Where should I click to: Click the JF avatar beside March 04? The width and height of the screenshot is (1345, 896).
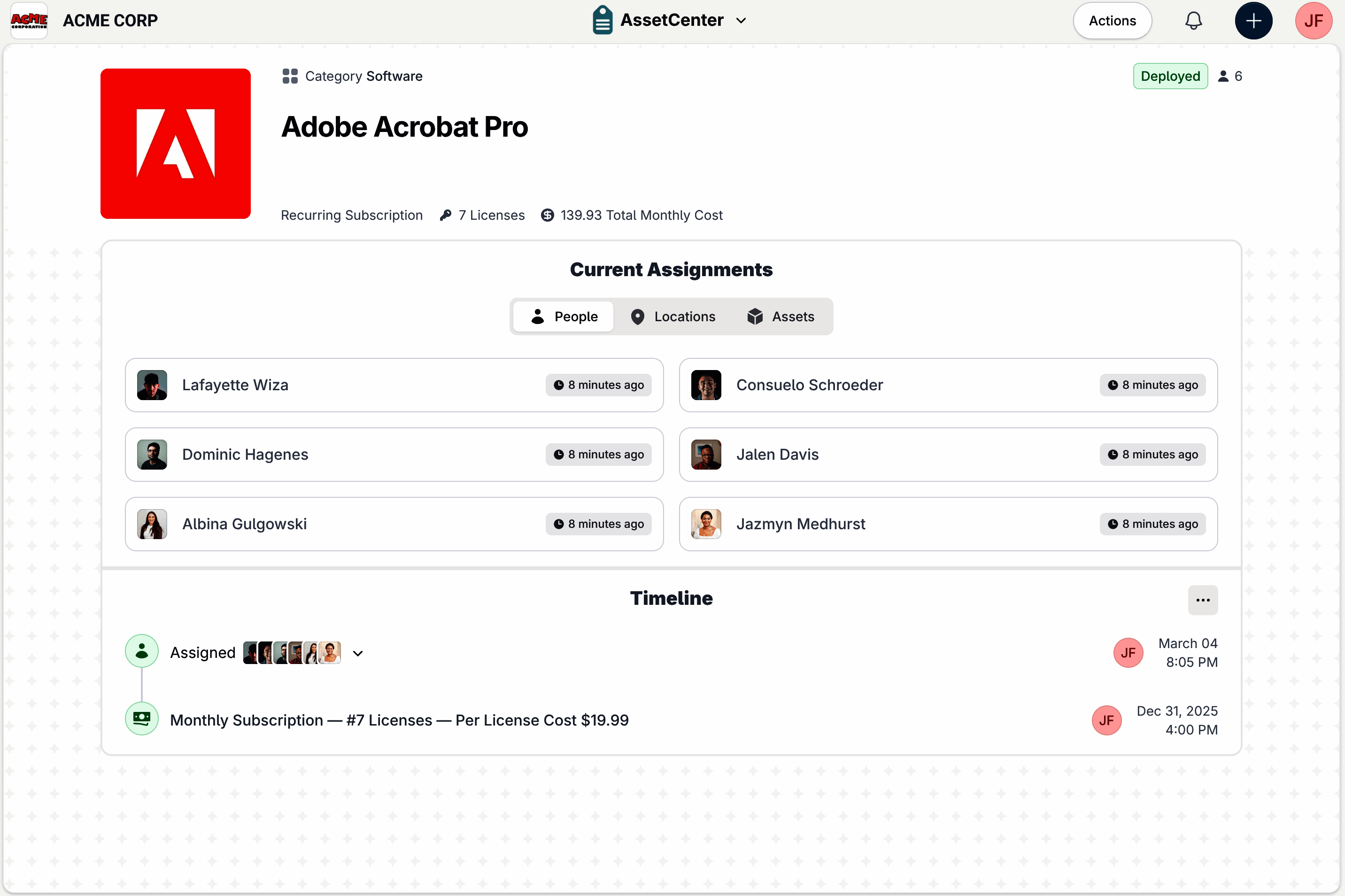1129,653
